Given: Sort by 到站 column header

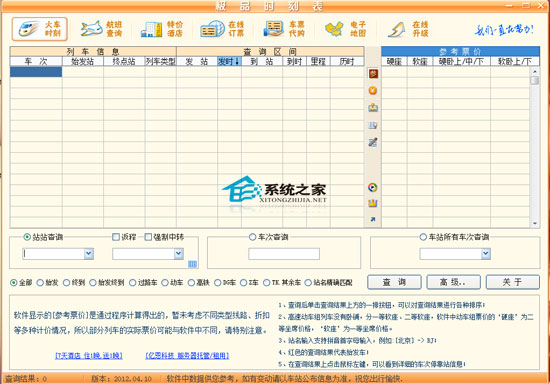Looking at the screenshot, I should tap(262, 61).
